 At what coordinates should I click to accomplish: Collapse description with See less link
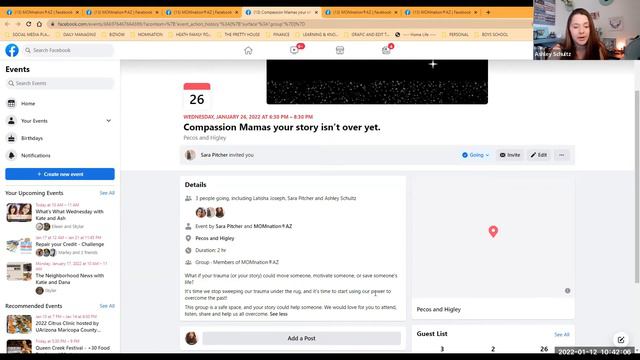pos(278,314)
